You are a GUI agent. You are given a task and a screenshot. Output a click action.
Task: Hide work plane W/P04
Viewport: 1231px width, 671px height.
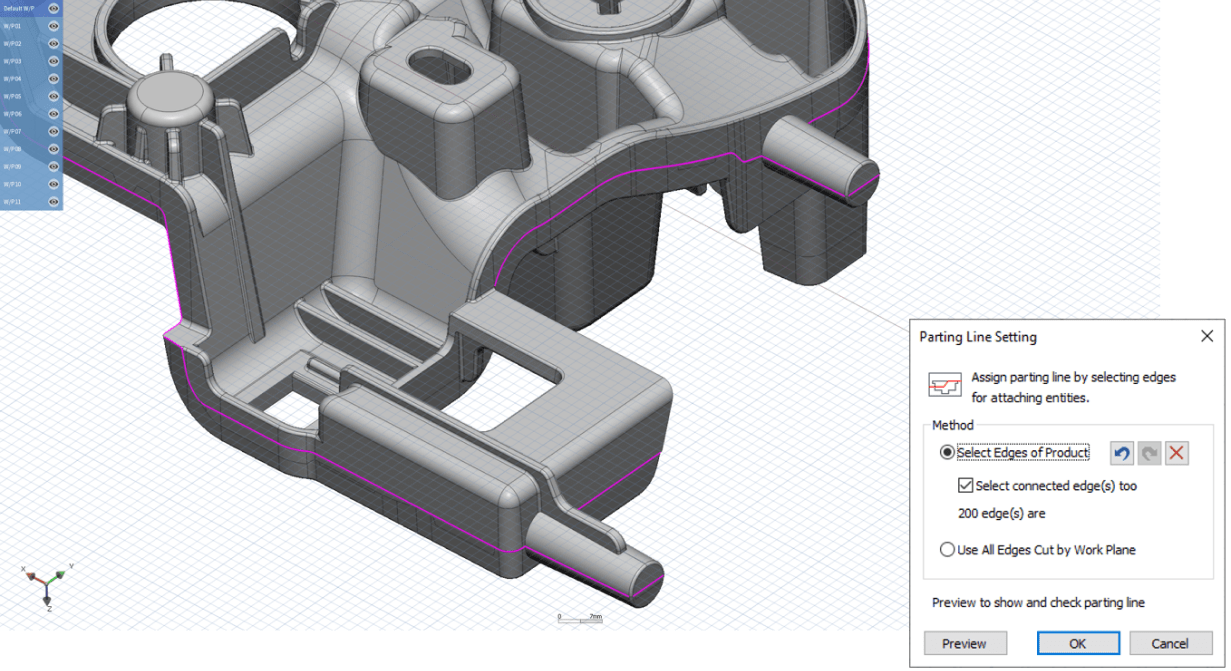pyautogui.click(x=53, y=78)
